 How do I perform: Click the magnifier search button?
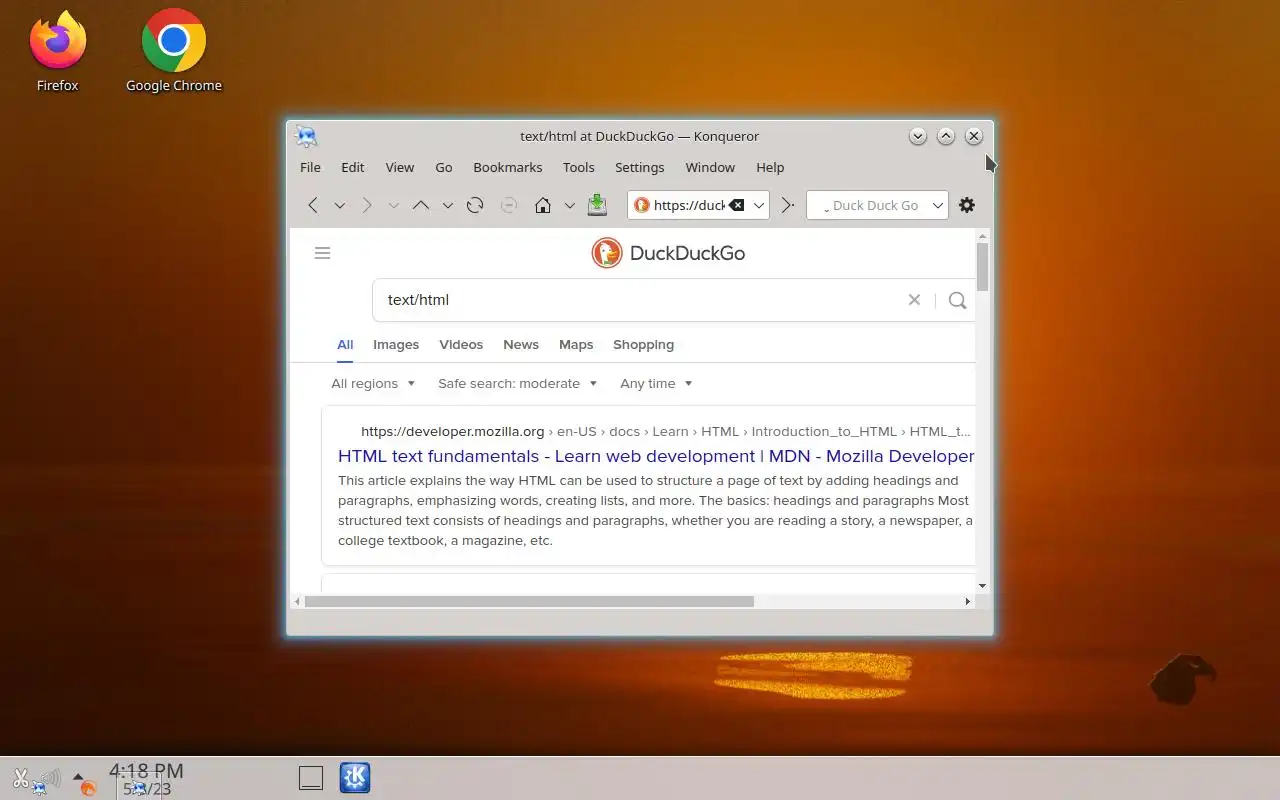click(x=957, y=300)
